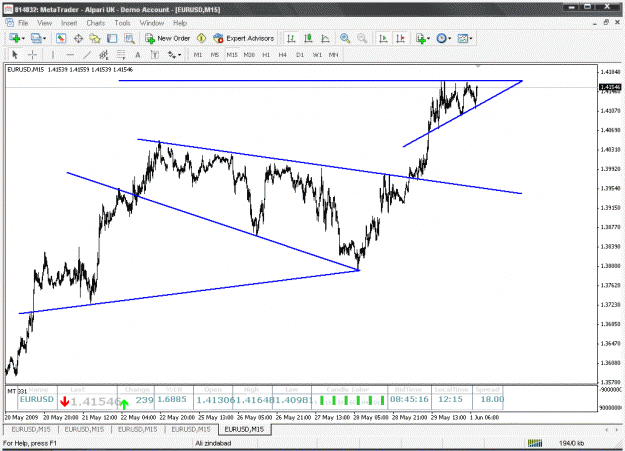Expand the Profiles dropdown arrow
625x451 pixels.
(44, 39)
